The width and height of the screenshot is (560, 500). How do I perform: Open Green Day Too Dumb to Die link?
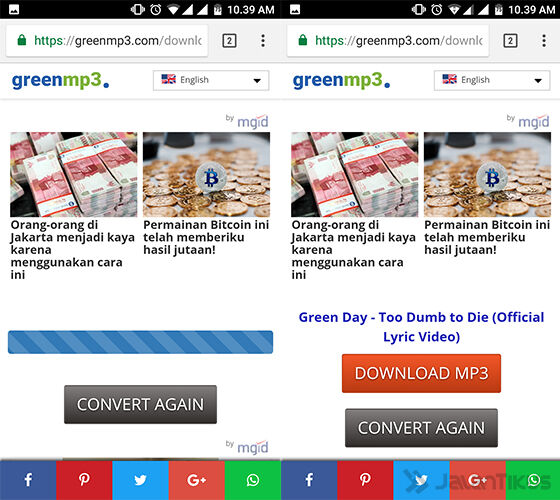coord(421,327)
